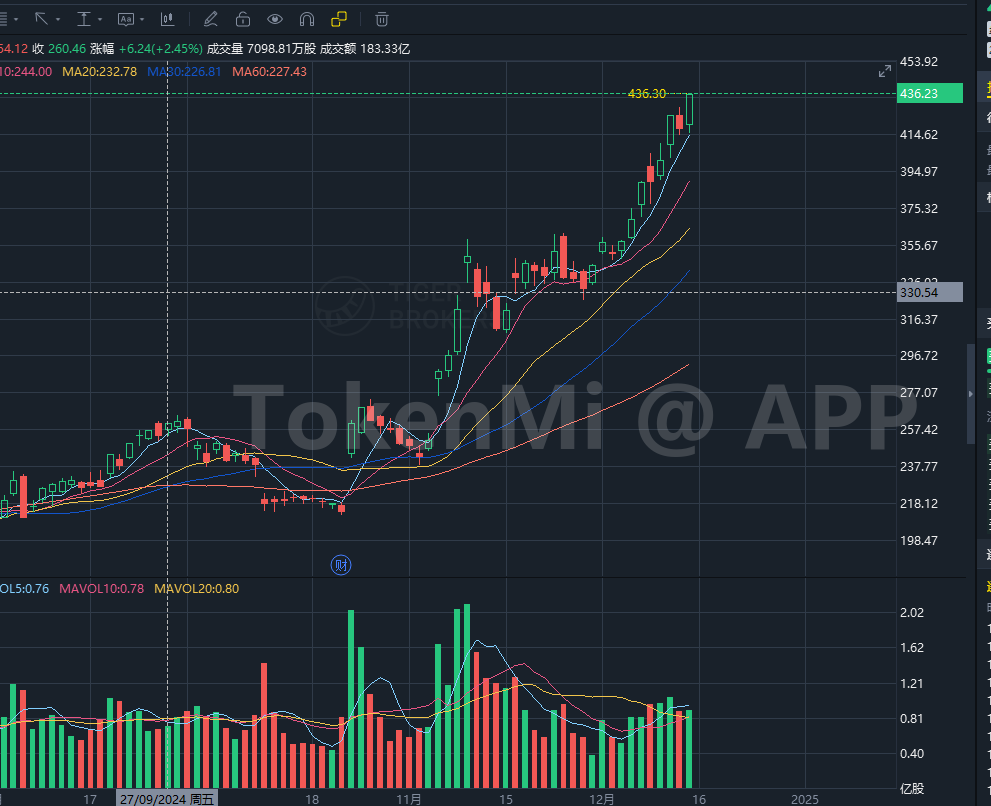Expand chart to full screen

[885, 71]
